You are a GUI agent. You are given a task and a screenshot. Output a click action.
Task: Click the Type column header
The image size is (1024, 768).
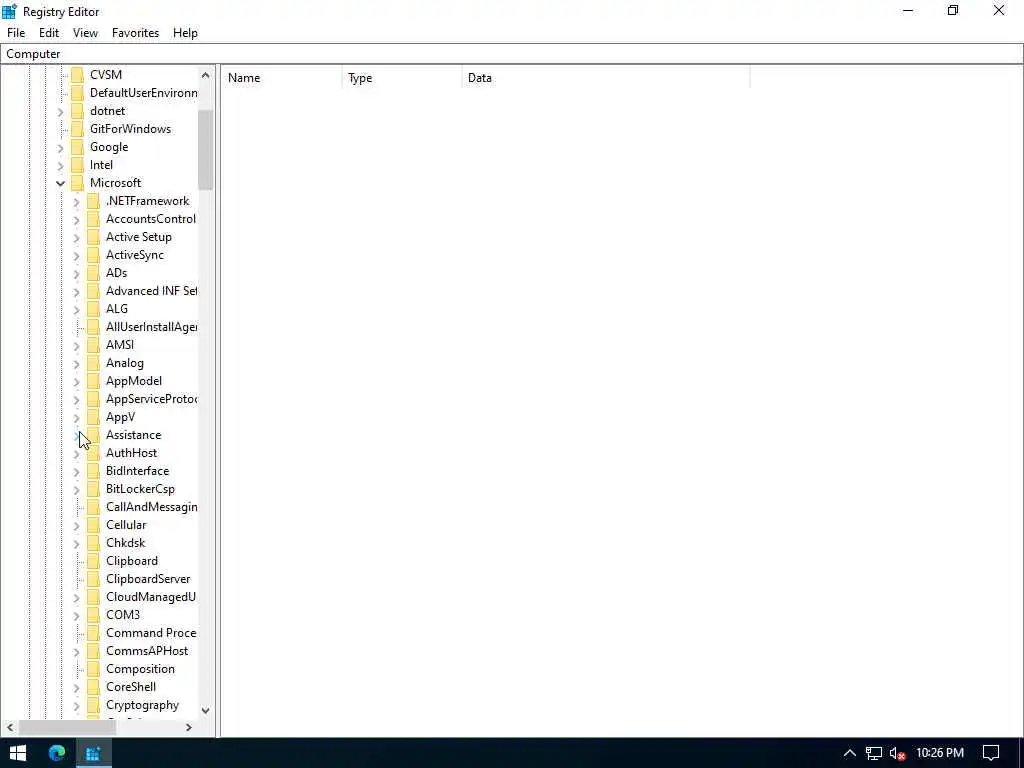tap(402, 78)
